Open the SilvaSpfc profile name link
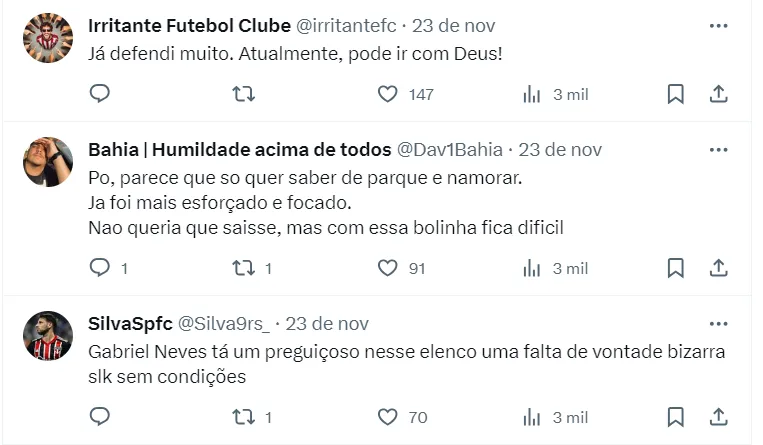The width and height of the screenshot is (763, 445). pyautogui.click(x=130, y=324)
